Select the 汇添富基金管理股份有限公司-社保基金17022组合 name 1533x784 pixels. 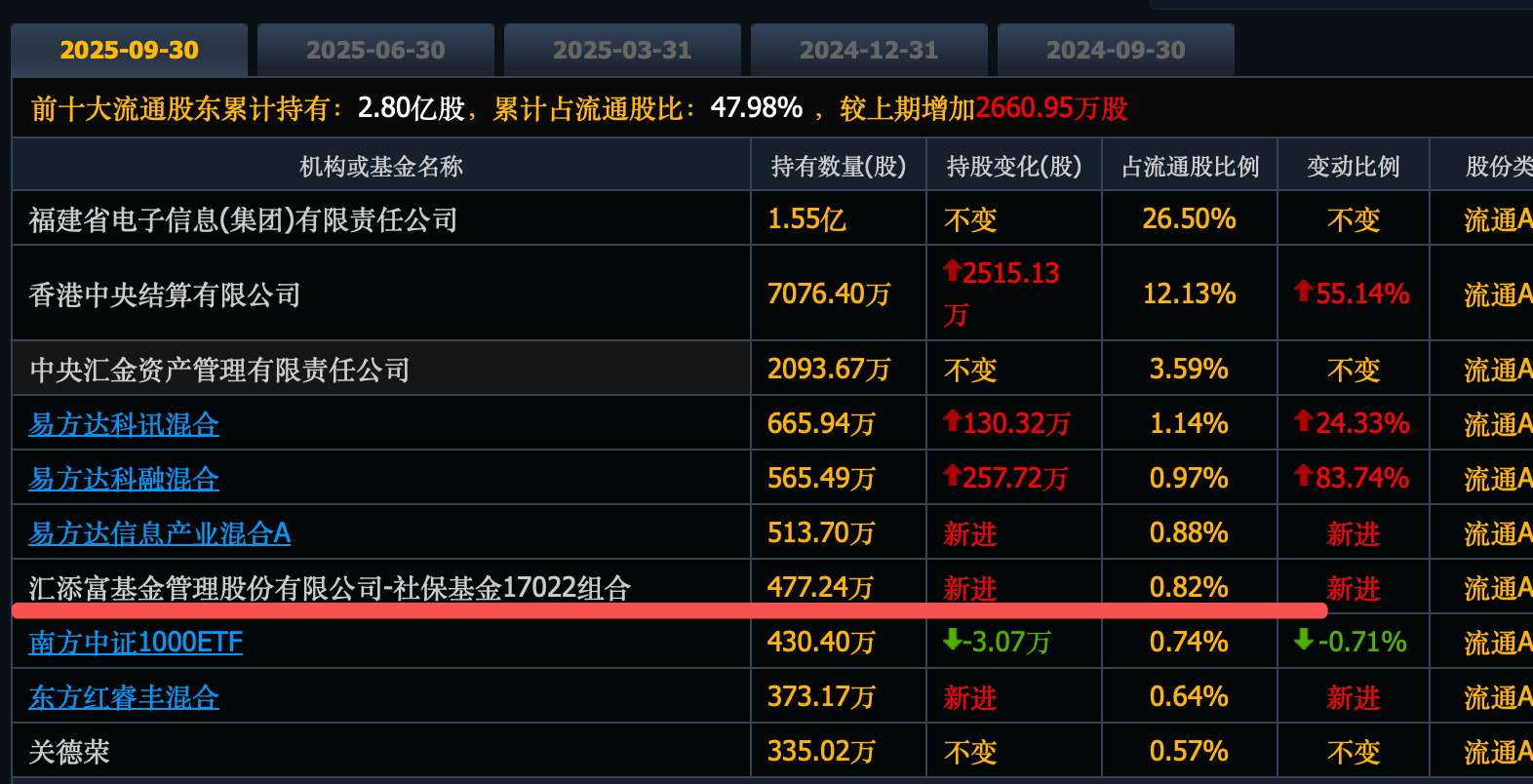pyautogui.click(x=330, y=588)
